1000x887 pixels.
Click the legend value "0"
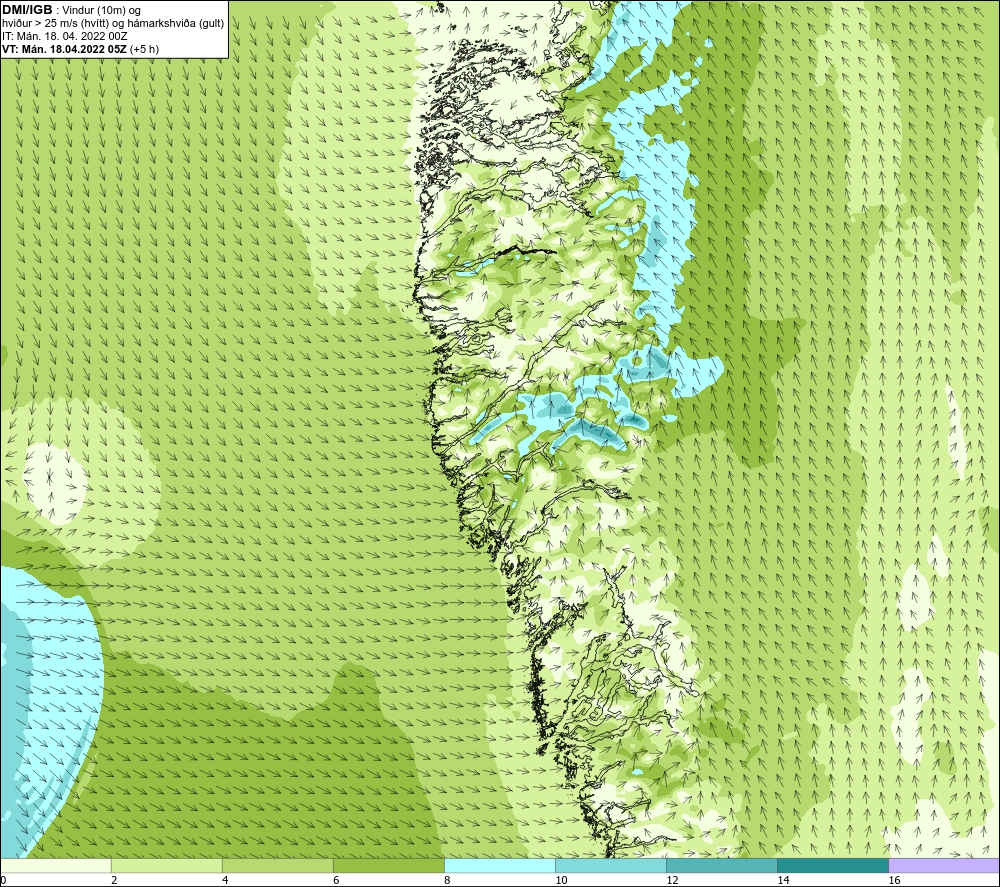click(4, 880)
